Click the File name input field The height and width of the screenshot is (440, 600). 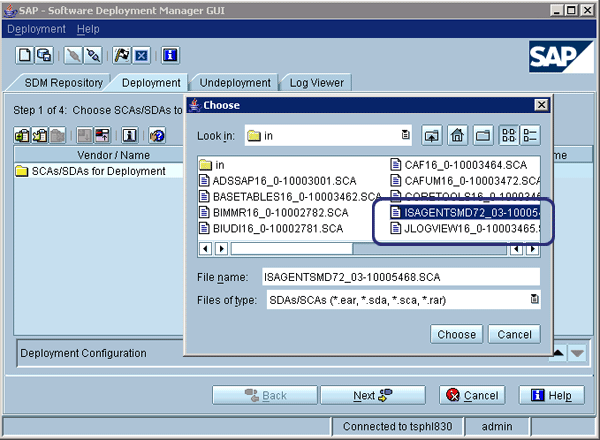(398, 276)
